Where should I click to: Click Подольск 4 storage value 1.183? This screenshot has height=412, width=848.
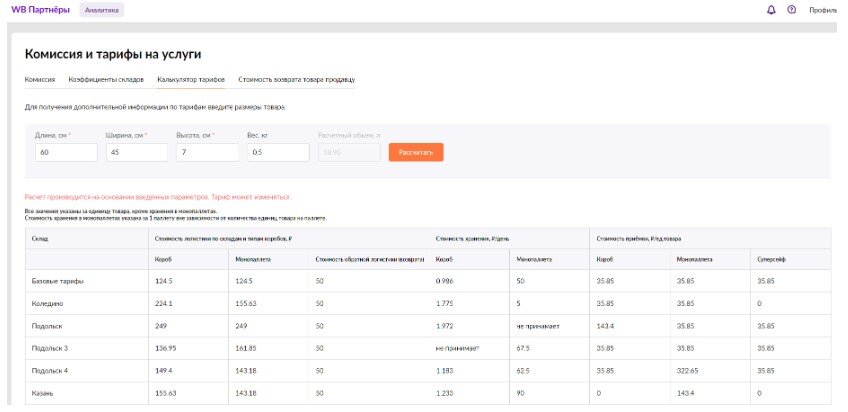[x=445, y=371]
